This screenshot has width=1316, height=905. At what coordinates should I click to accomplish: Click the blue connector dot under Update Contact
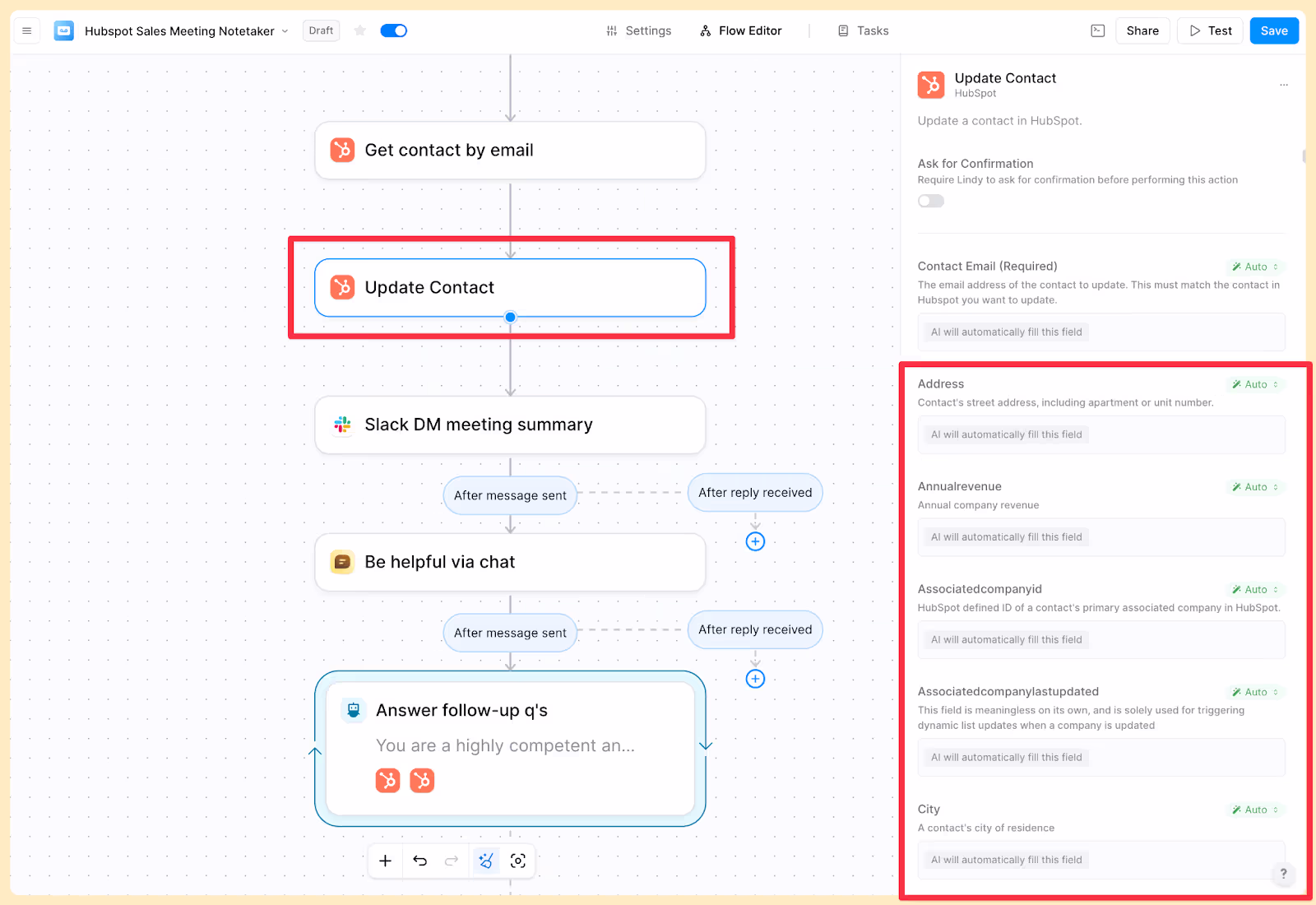511,317
